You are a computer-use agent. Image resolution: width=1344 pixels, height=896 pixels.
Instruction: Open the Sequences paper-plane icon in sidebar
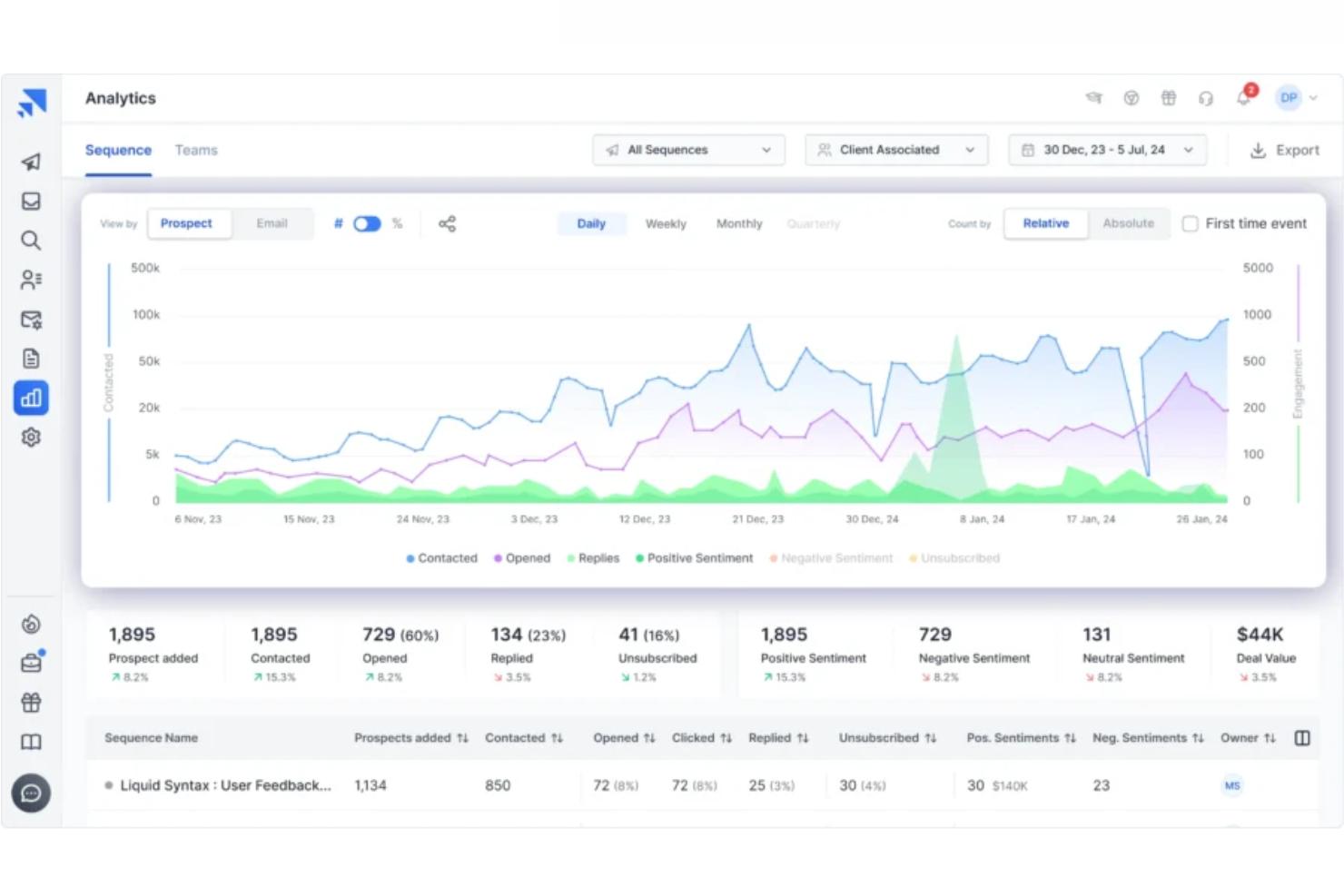(31, 162)
